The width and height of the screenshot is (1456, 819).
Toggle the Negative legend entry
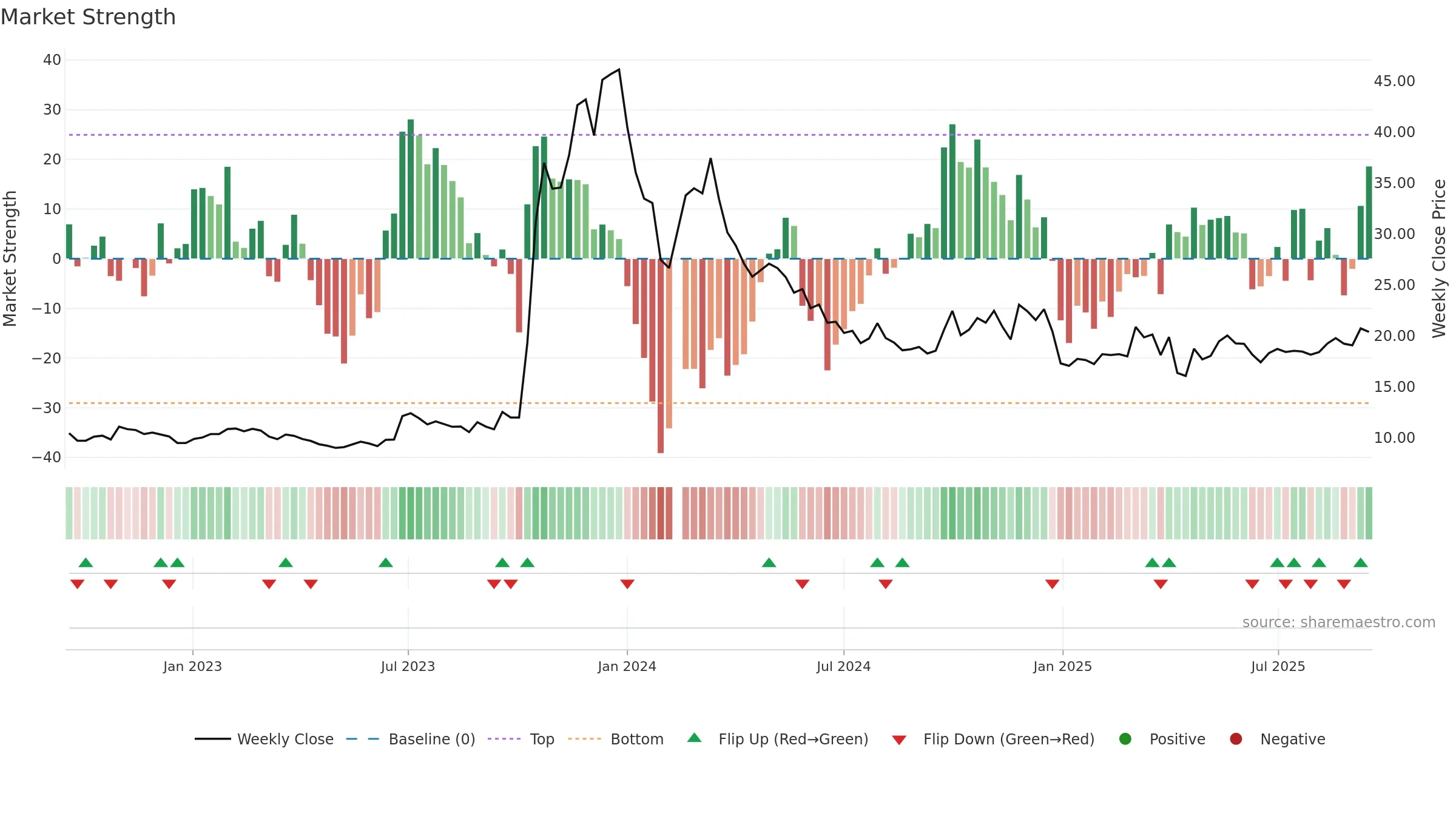point(1277,739)
